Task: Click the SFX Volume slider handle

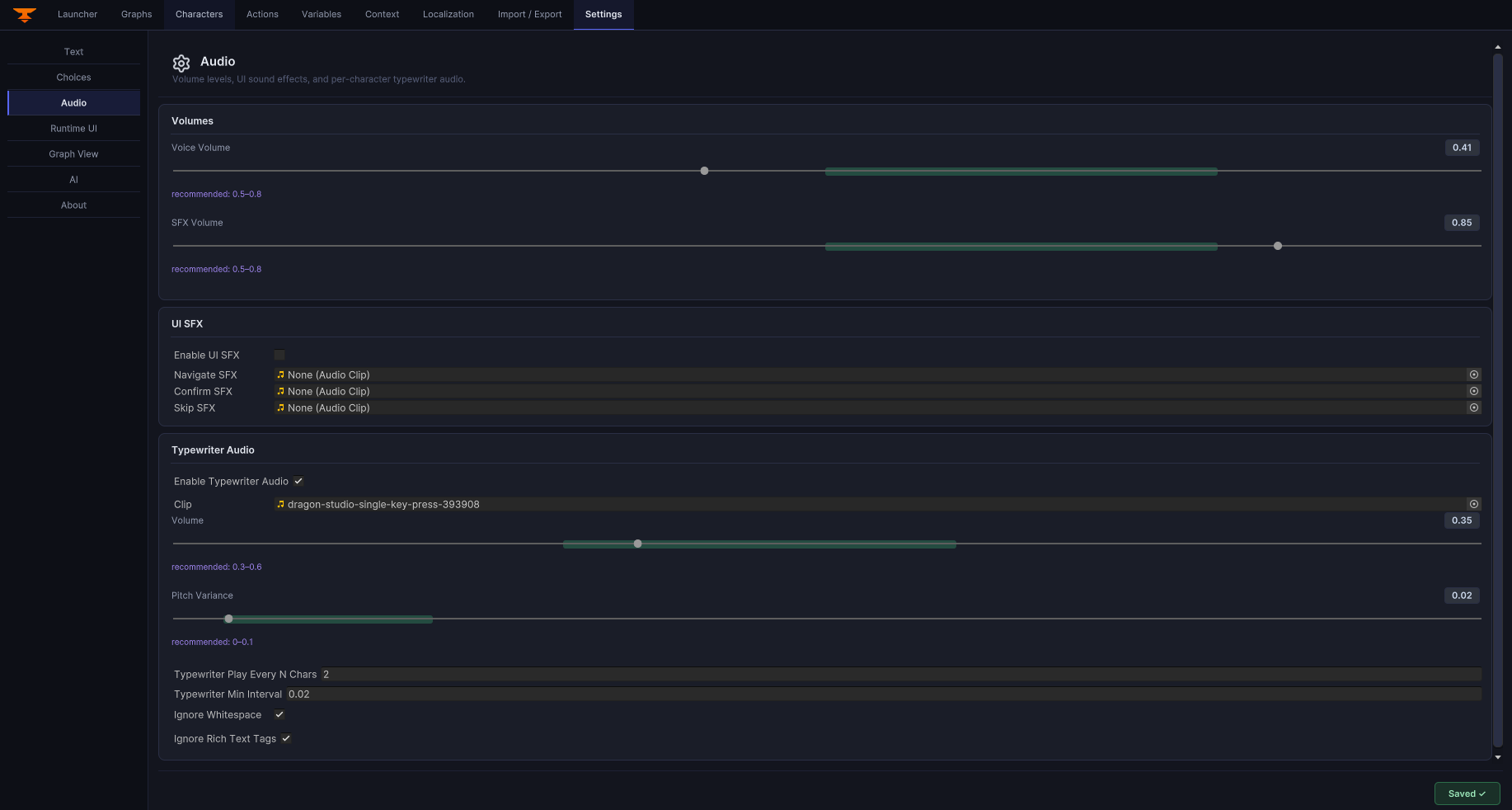Action: tap(1278, 246)
